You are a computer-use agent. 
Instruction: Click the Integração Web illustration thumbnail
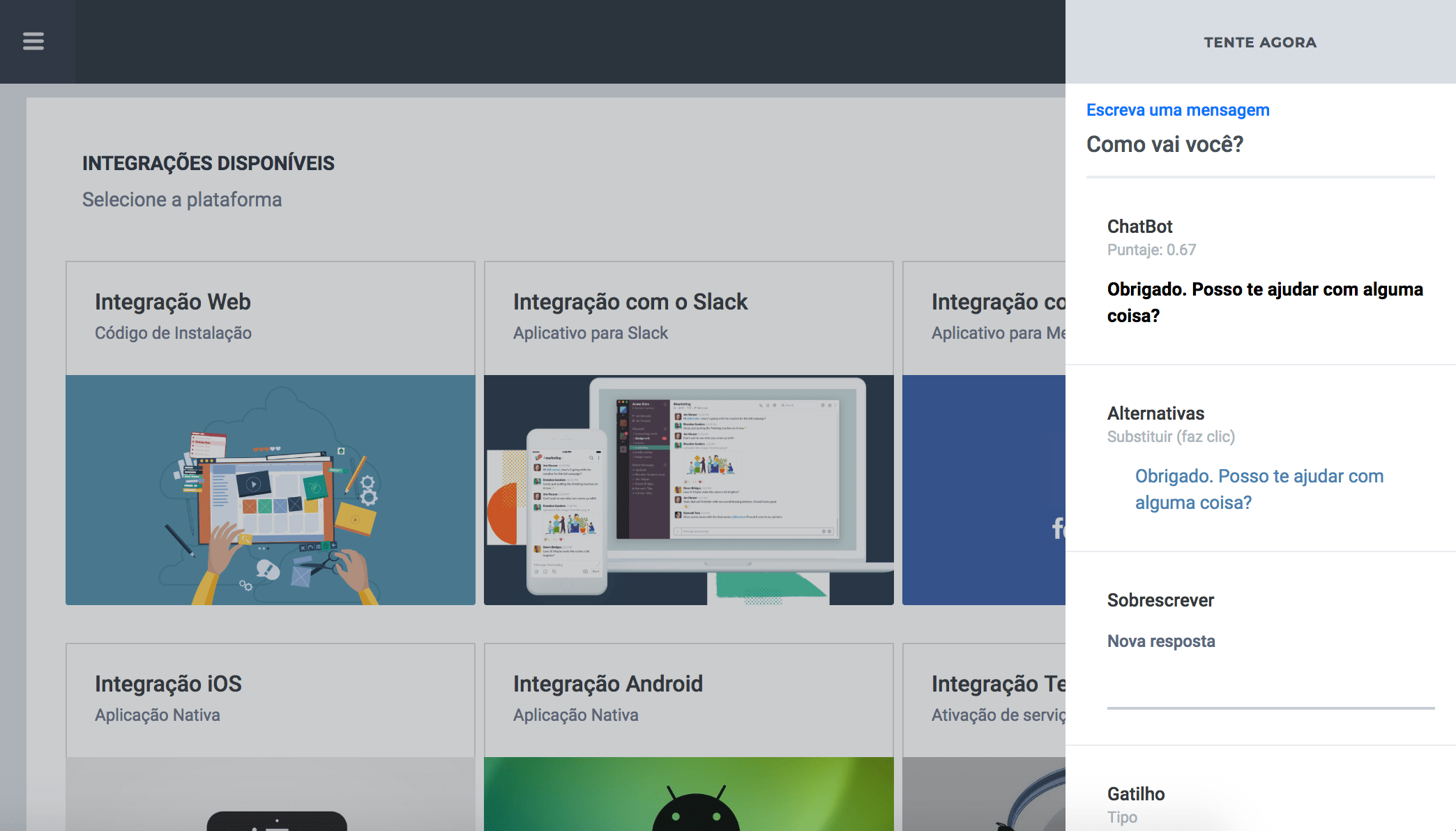271,490
